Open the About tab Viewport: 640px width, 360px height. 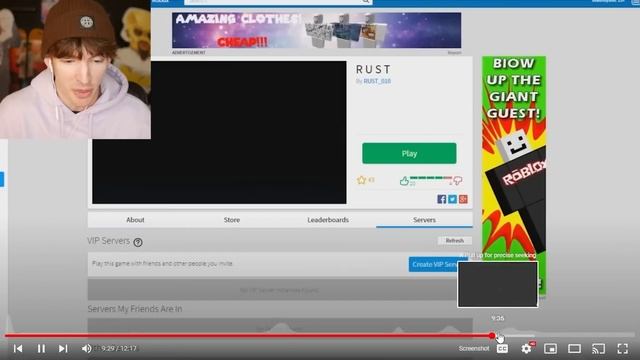[135, 220]
